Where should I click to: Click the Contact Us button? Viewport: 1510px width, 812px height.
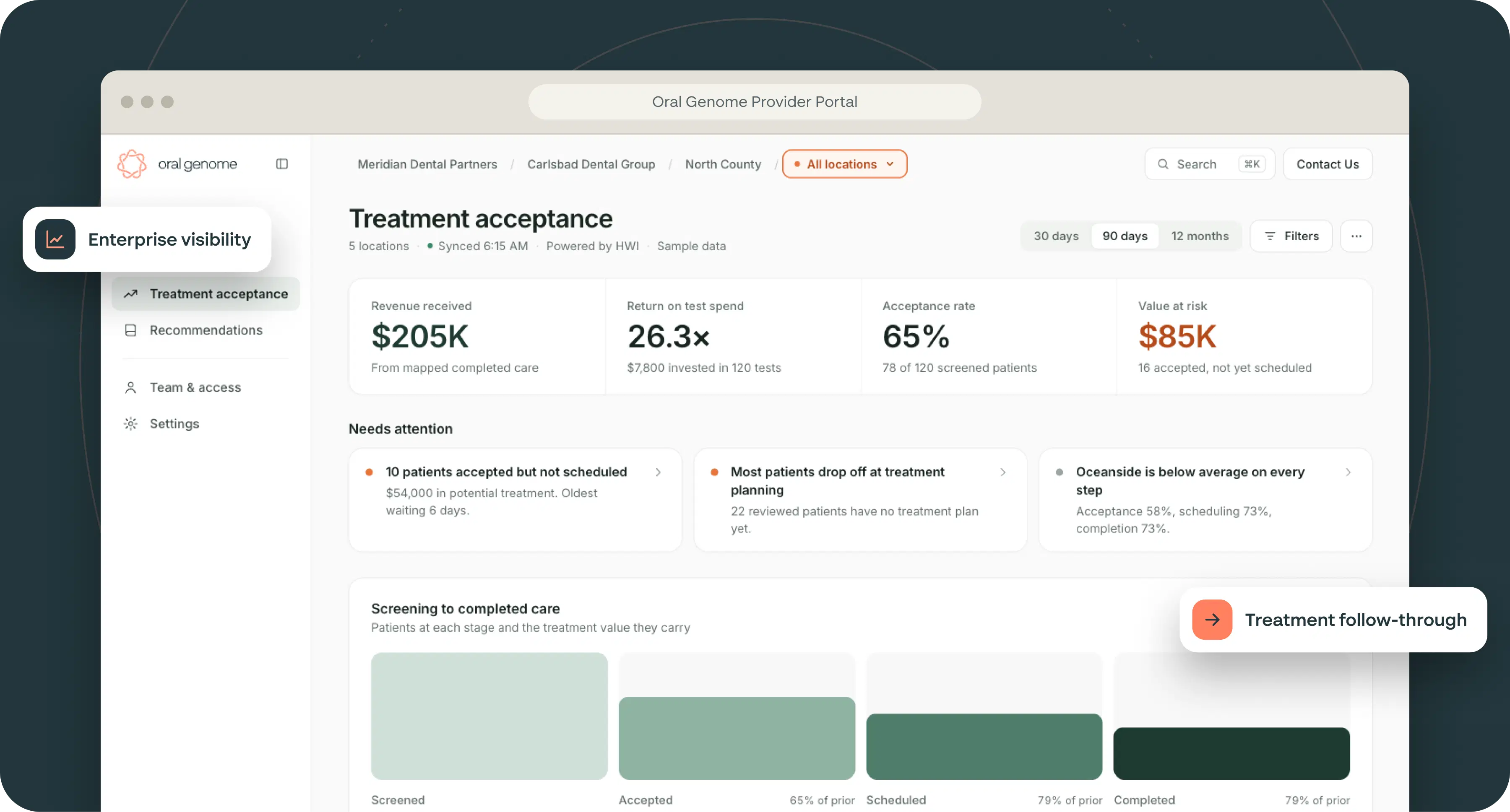(1327, 164)
